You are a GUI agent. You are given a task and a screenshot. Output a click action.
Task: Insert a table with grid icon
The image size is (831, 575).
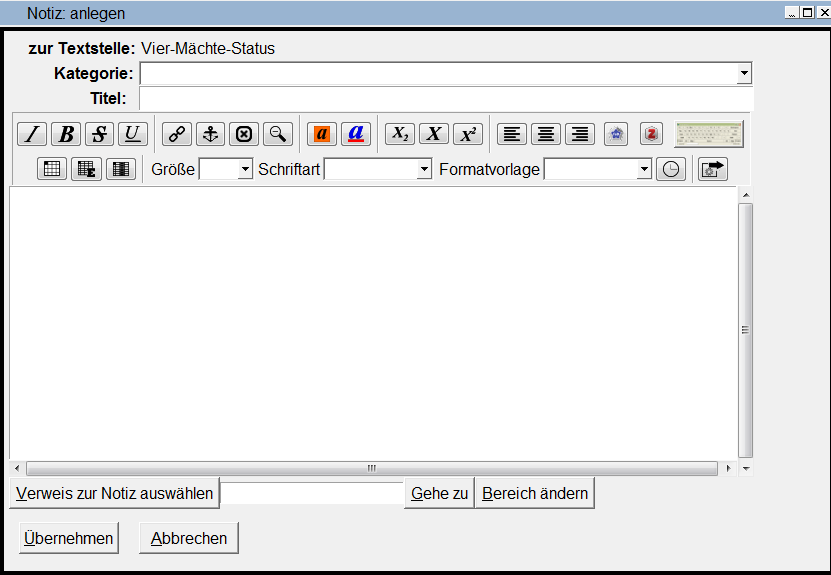(52, 169)
